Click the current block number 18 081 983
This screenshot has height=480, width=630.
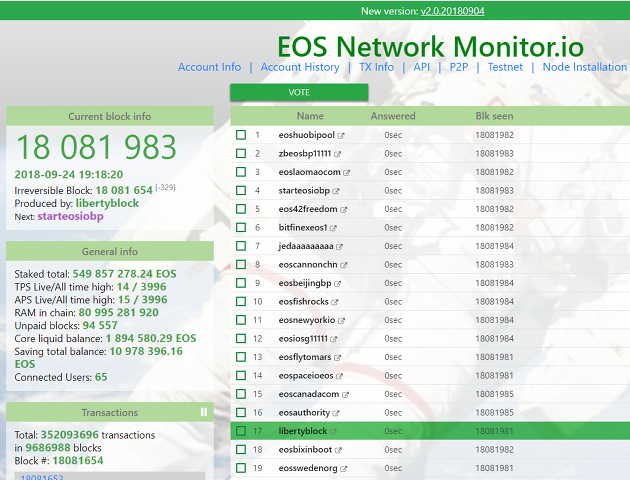click(96, 147)
